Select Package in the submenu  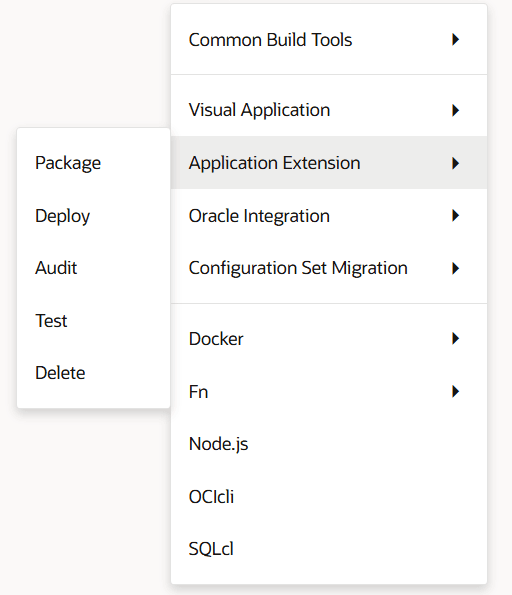[93, 163]
